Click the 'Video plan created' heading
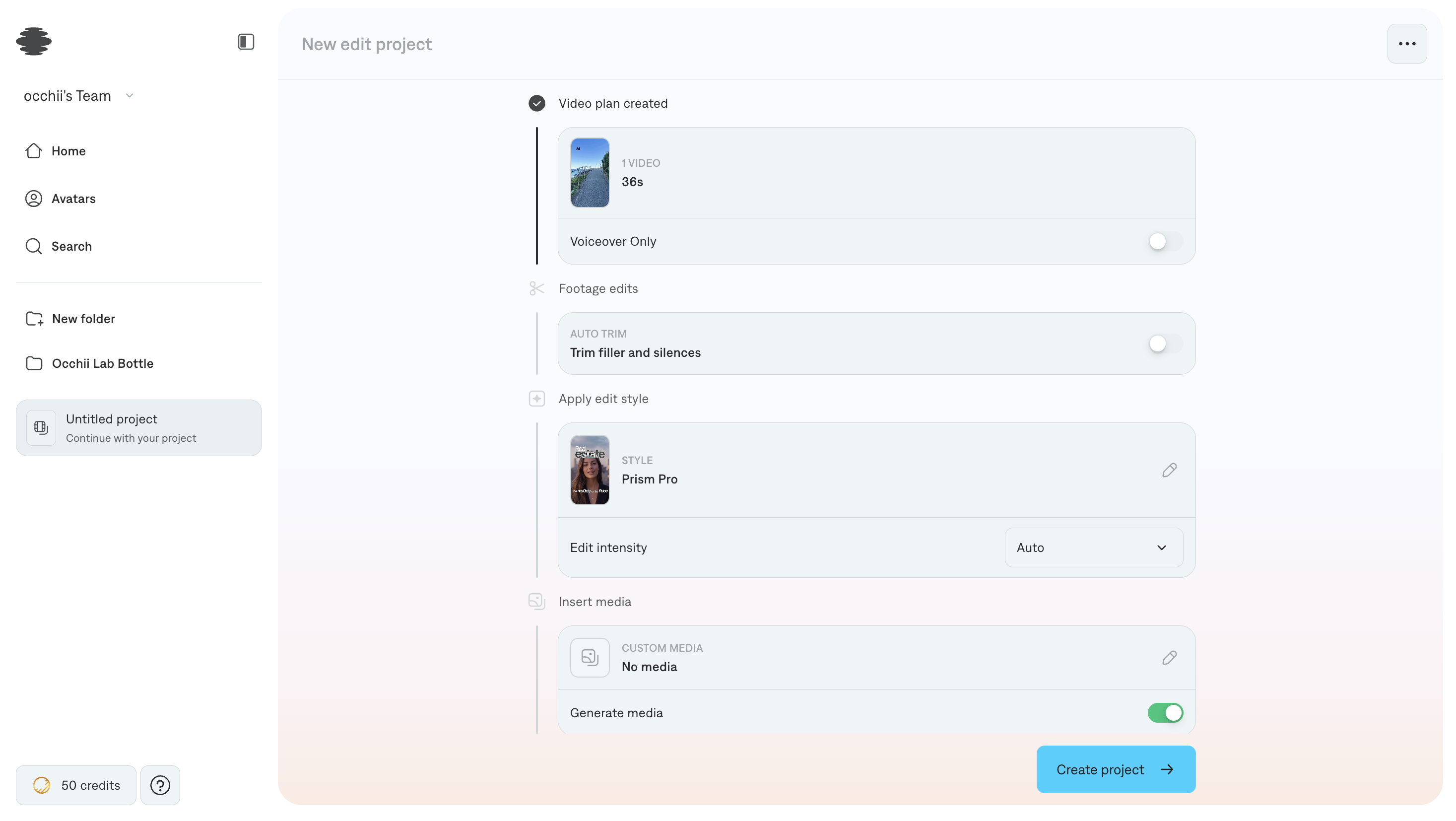Viewport: 1456px width, 821px height. [613, 103]
